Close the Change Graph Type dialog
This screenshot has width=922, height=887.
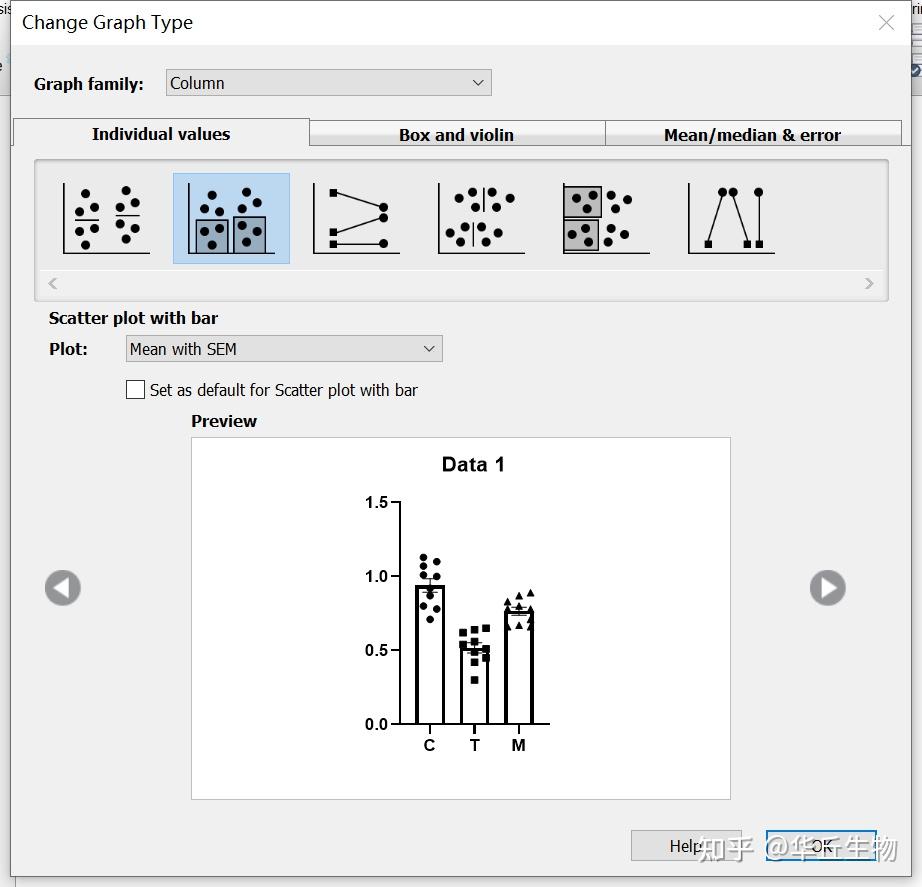886,22
